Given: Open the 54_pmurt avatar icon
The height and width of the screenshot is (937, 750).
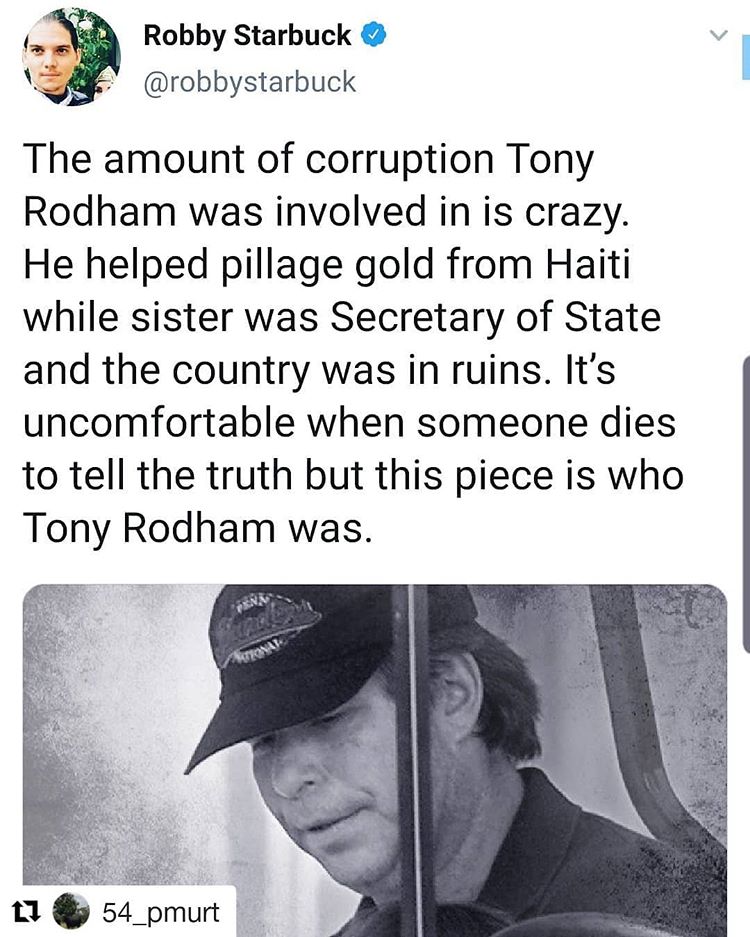Looking at the screenshot, I should click(71, 911).
